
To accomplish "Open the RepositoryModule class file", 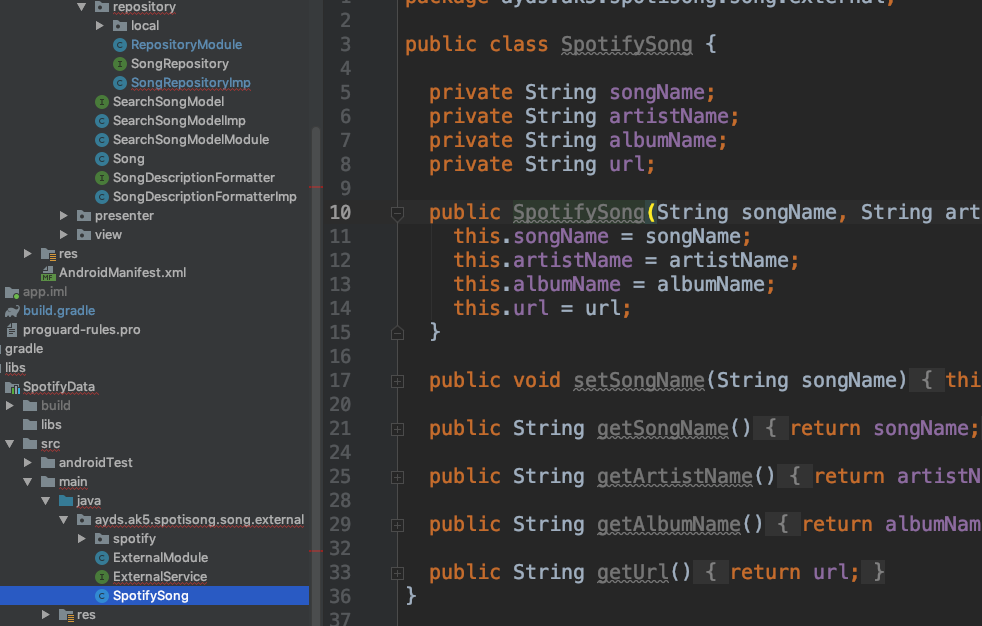I will click(186, 44).
